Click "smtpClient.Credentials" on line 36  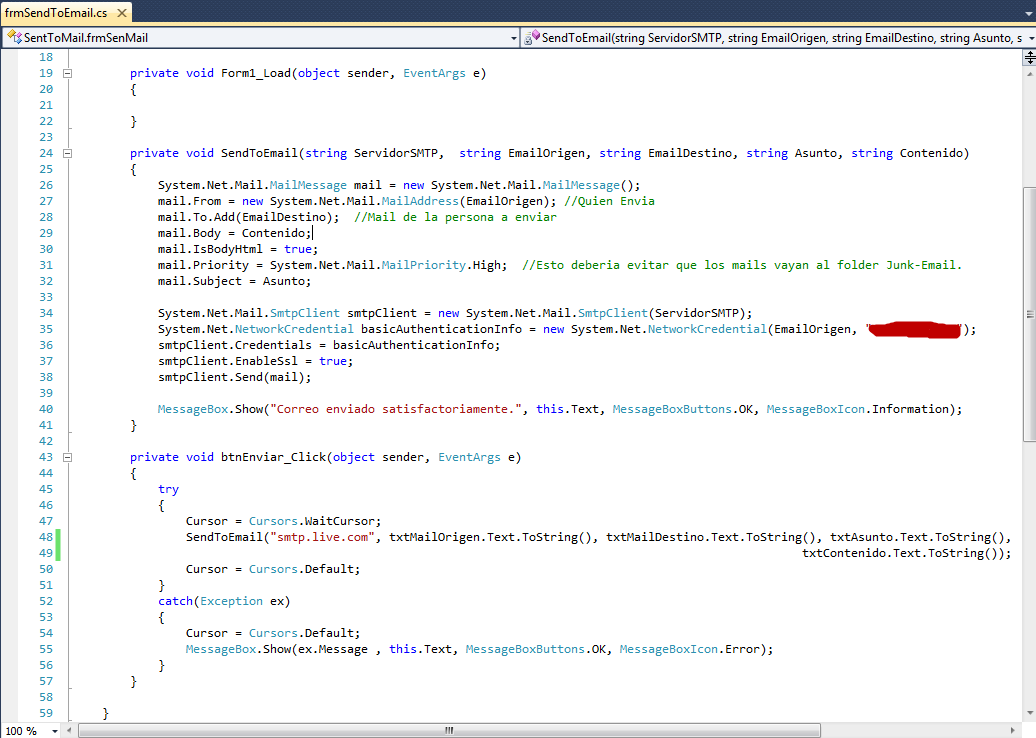click(x=235, y=345)
